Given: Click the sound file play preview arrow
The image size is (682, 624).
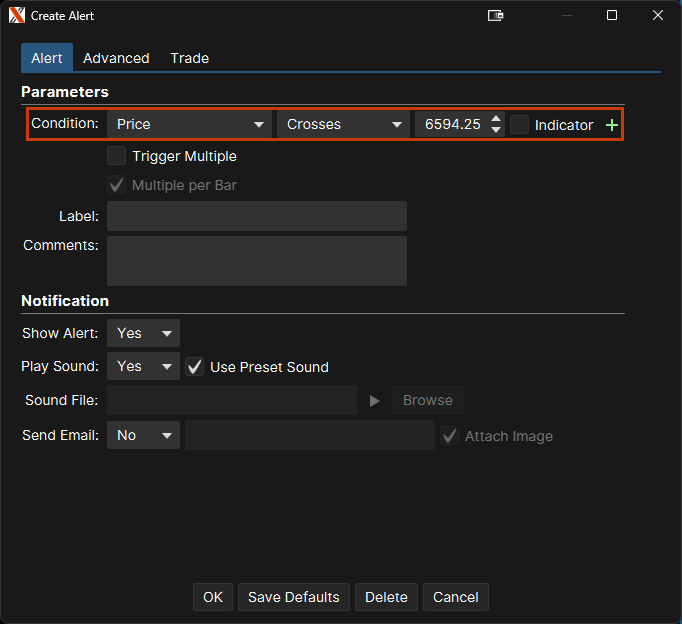Looking at the screenshot, I should pyautogui.click(x=375, y=400).
